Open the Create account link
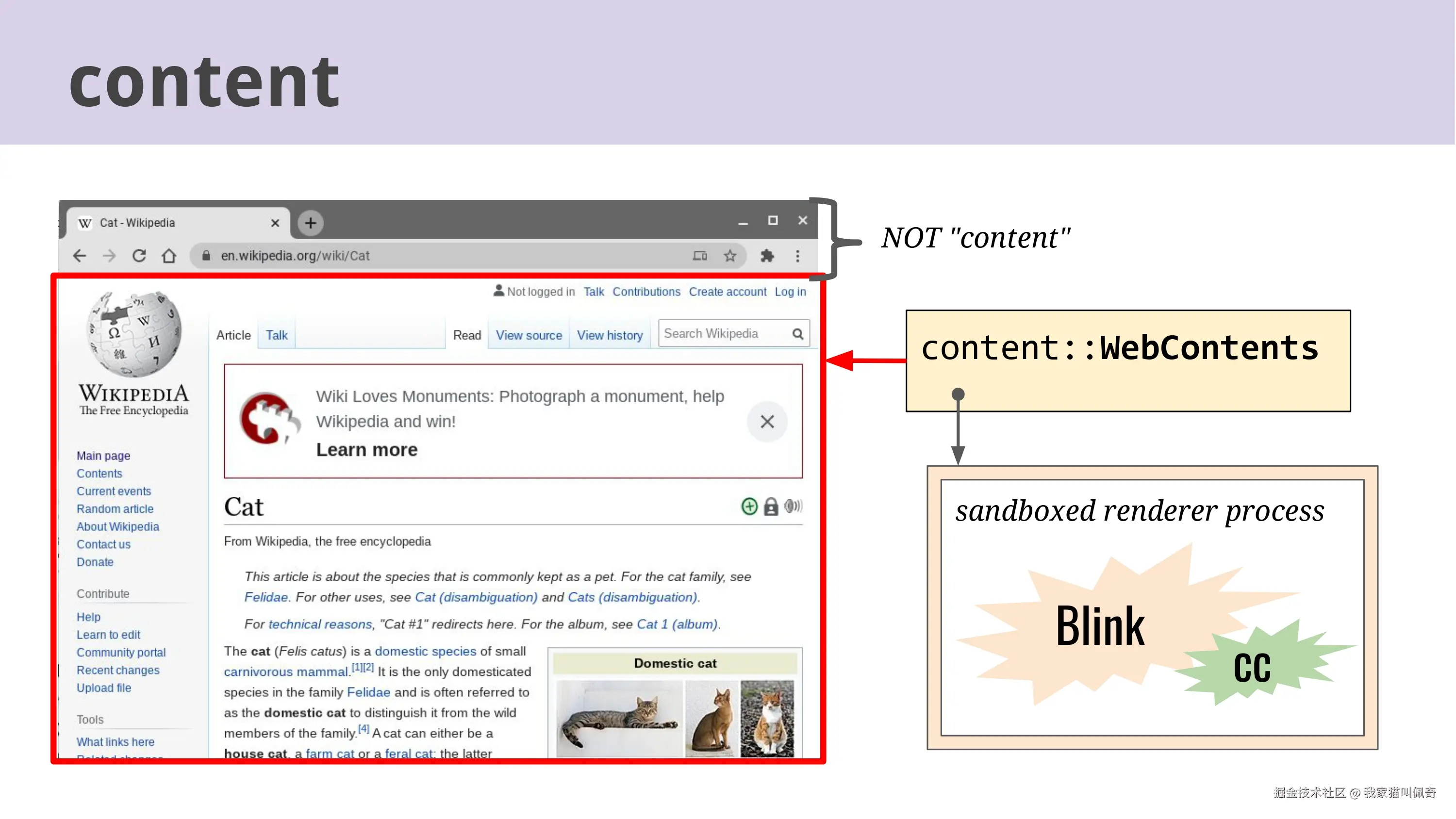Screen dimensions: 1456x819 727,292
